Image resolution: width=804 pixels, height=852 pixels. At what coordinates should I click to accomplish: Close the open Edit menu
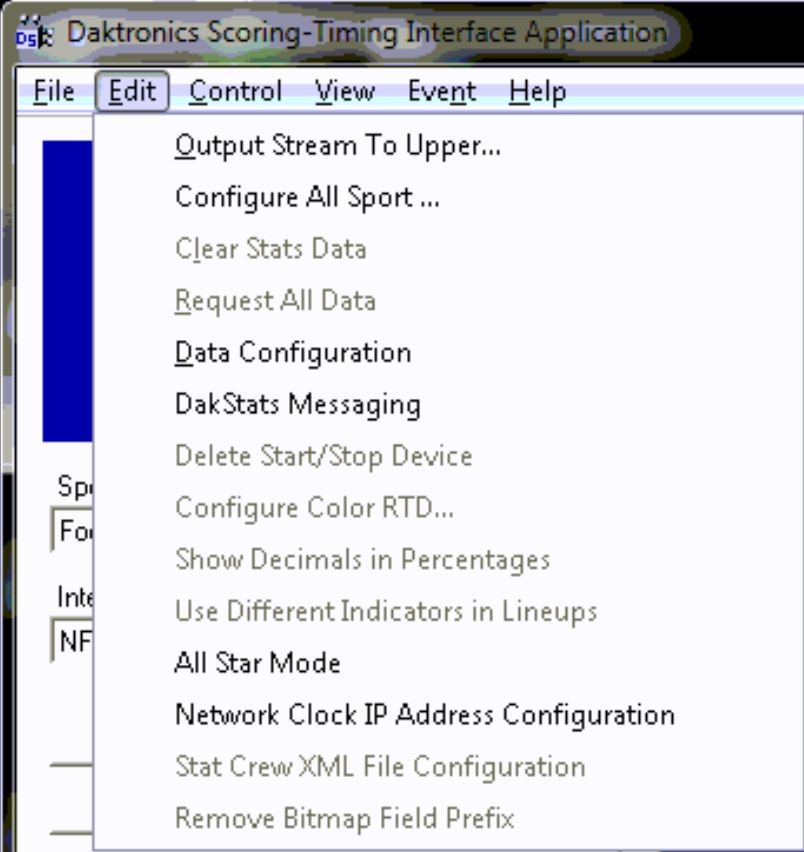132,92
